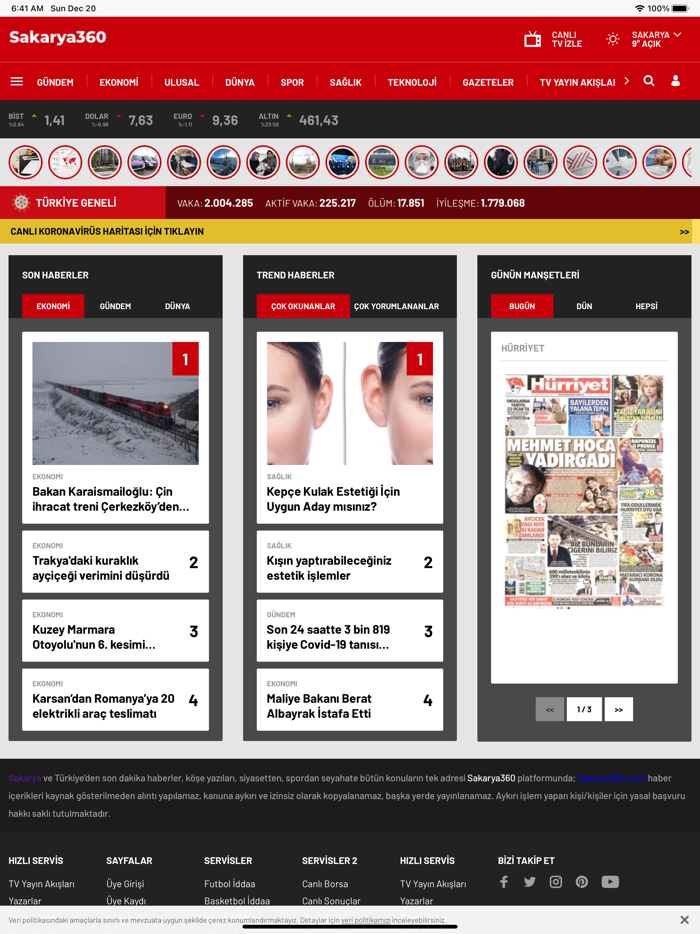This screenshot has height=934, width=700.
Task: Open the Facebook social icon
Action: [504, 882]
